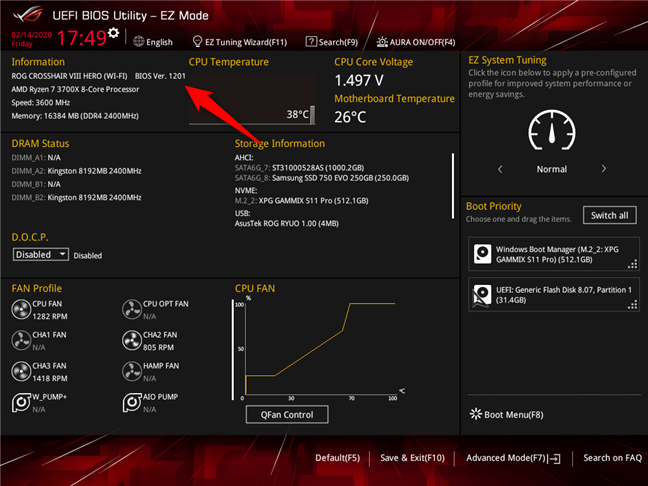Image resolution: width=648 pixels, height=486 pixels.
Task: Click the 26°C motherboard temperature value
Action: point(350,117)
